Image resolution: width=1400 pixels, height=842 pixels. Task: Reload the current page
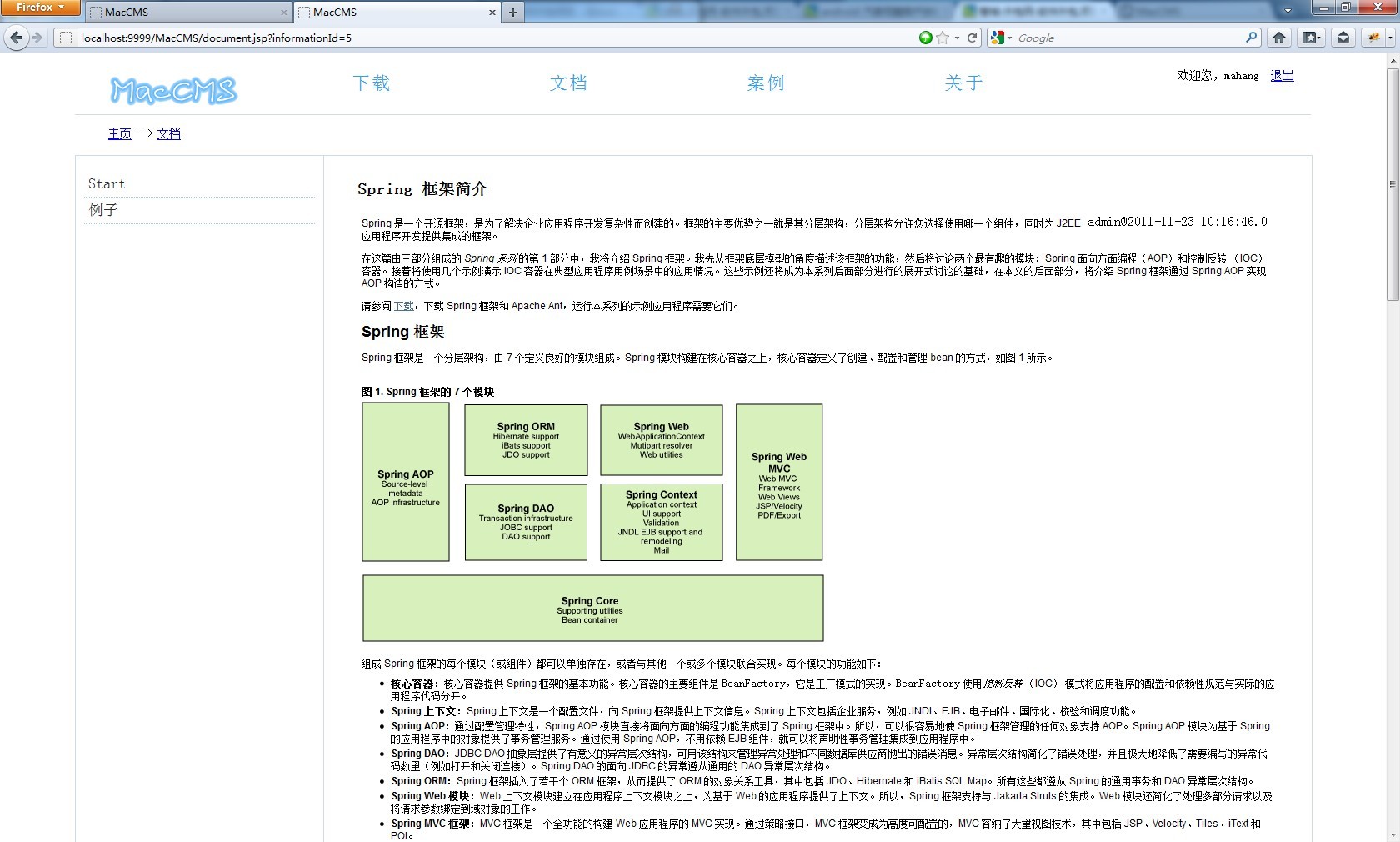pyautogui.click(x=972, y=38)
